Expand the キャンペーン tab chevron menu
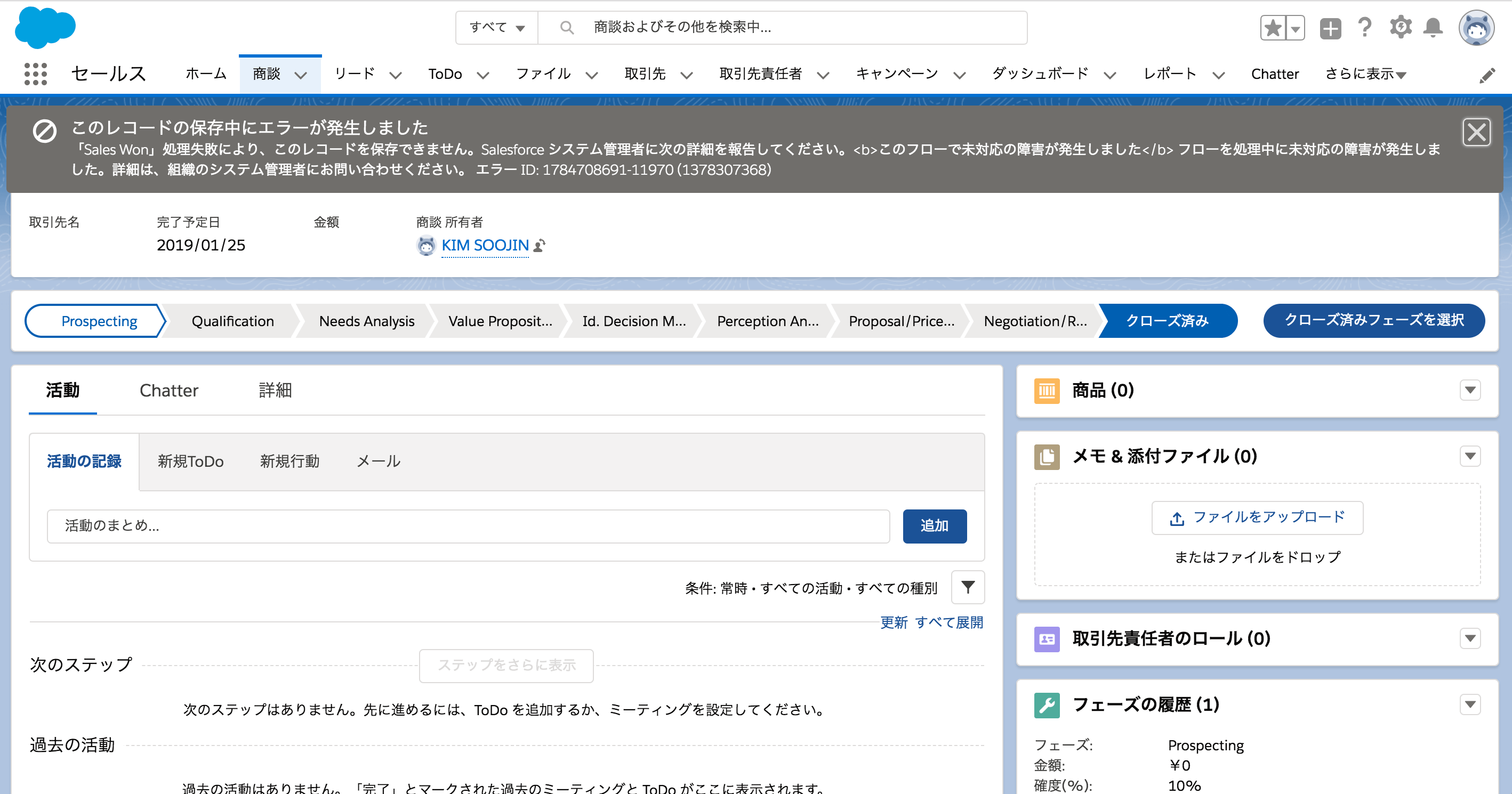Viewport: 1512px width, 794px height. click(x=959, y=75)
